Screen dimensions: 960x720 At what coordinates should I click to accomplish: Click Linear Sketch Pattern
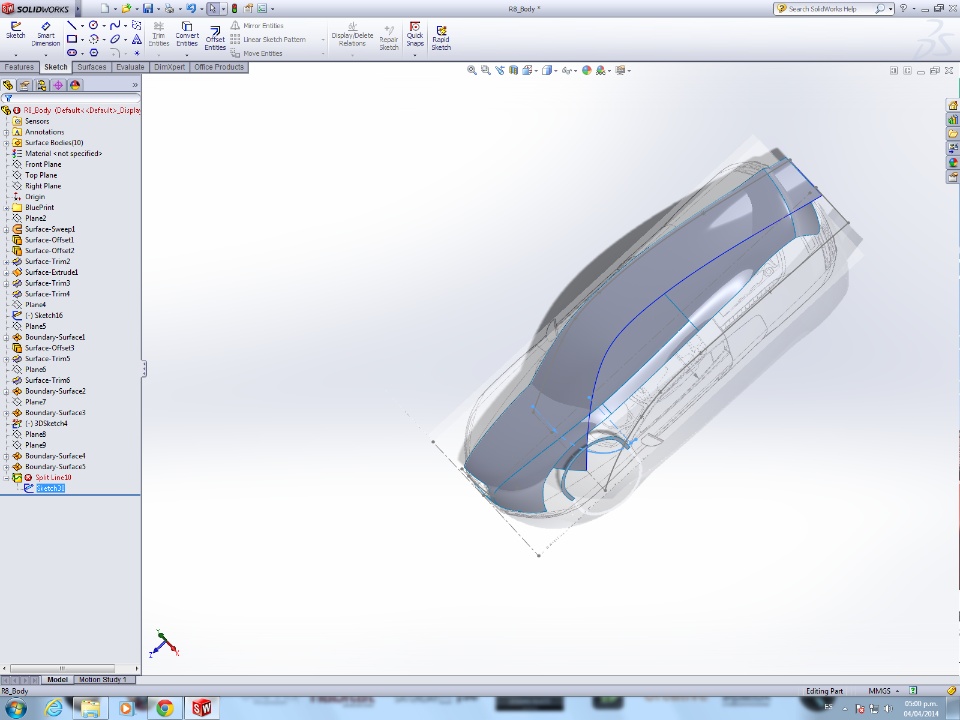point(268,39)
